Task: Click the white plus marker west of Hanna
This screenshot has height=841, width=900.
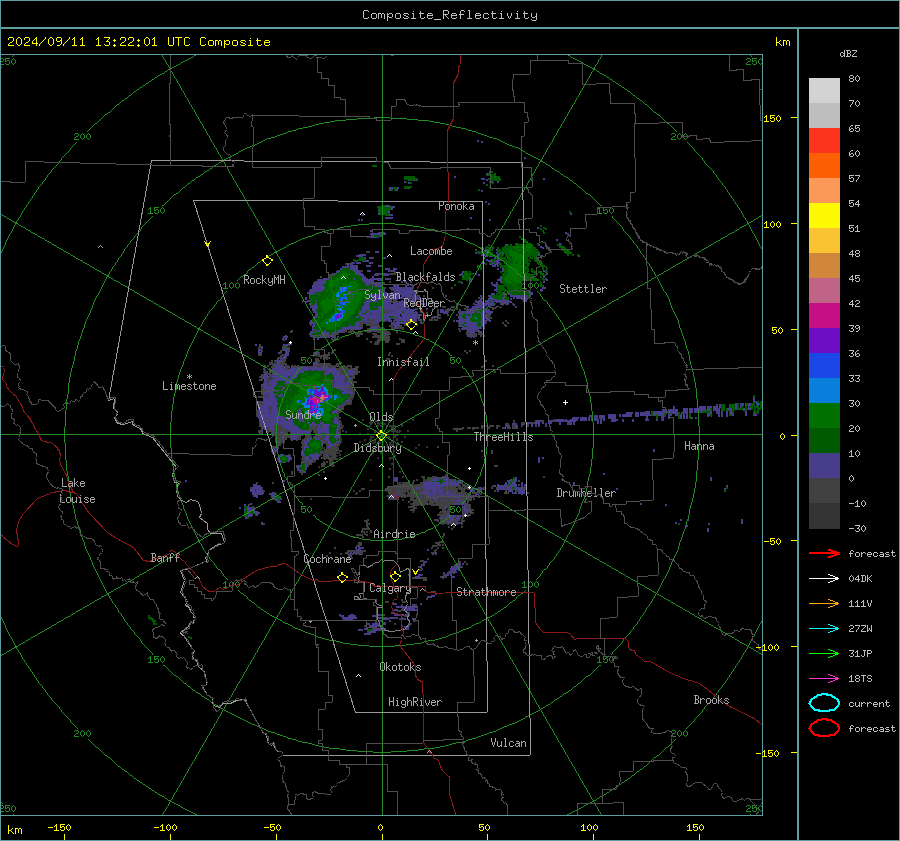Action: tap(565, 402)
